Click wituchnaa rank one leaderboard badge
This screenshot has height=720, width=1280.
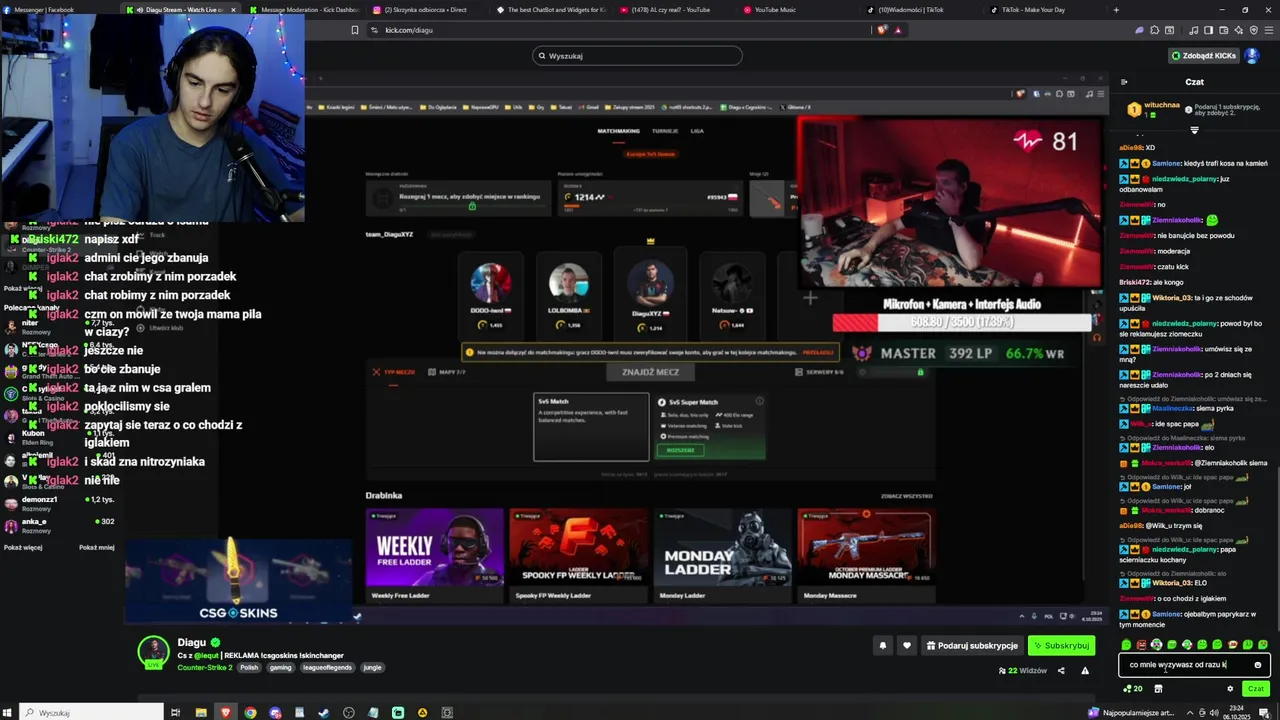click(1134, 109)
